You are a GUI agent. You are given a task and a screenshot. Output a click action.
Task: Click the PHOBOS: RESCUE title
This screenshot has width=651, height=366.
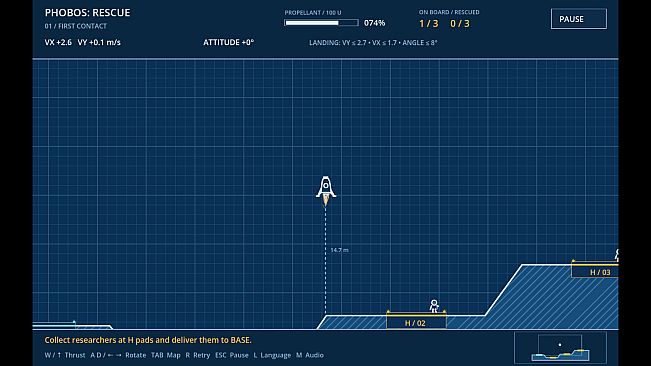(87, 13)
